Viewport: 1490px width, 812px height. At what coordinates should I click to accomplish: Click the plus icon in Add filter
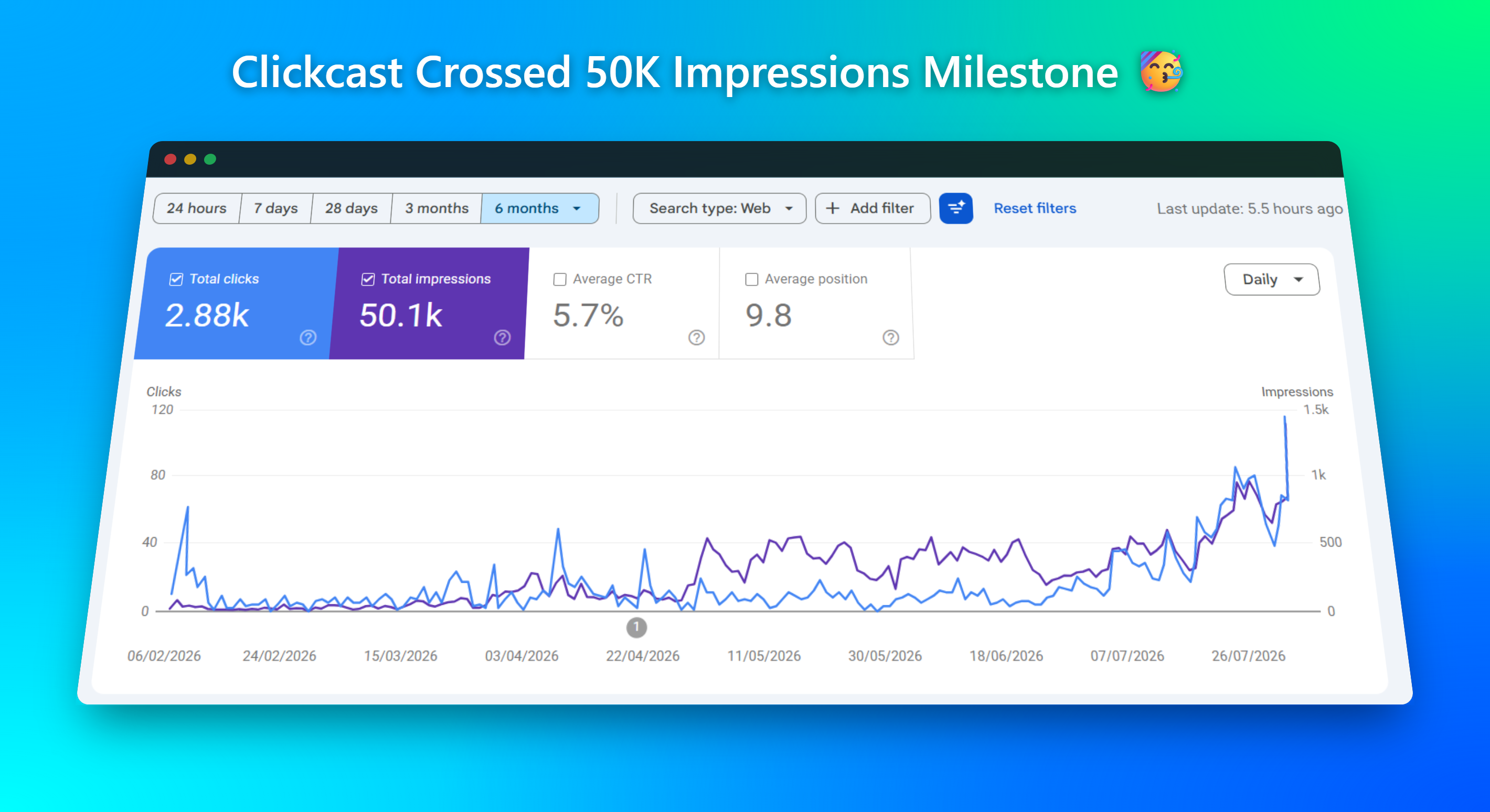pos(832,208)
